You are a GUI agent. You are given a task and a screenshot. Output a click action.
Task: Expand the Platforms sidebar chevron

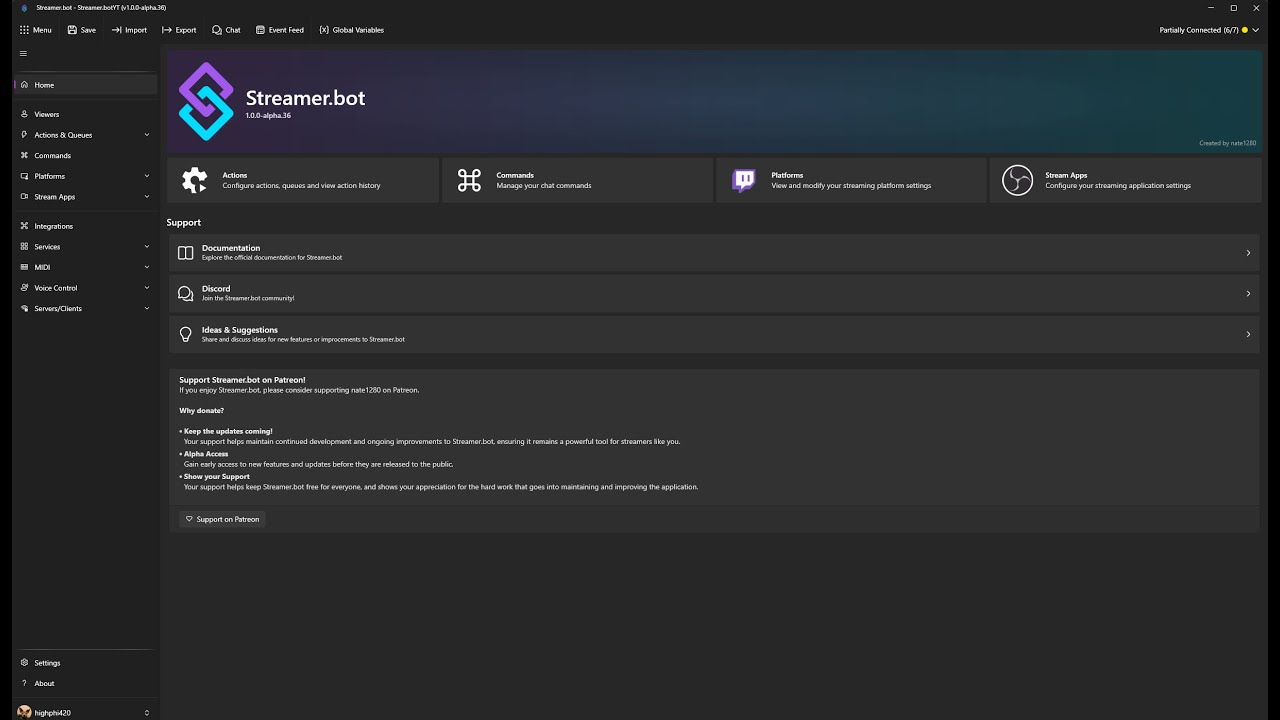click(147, 176)
